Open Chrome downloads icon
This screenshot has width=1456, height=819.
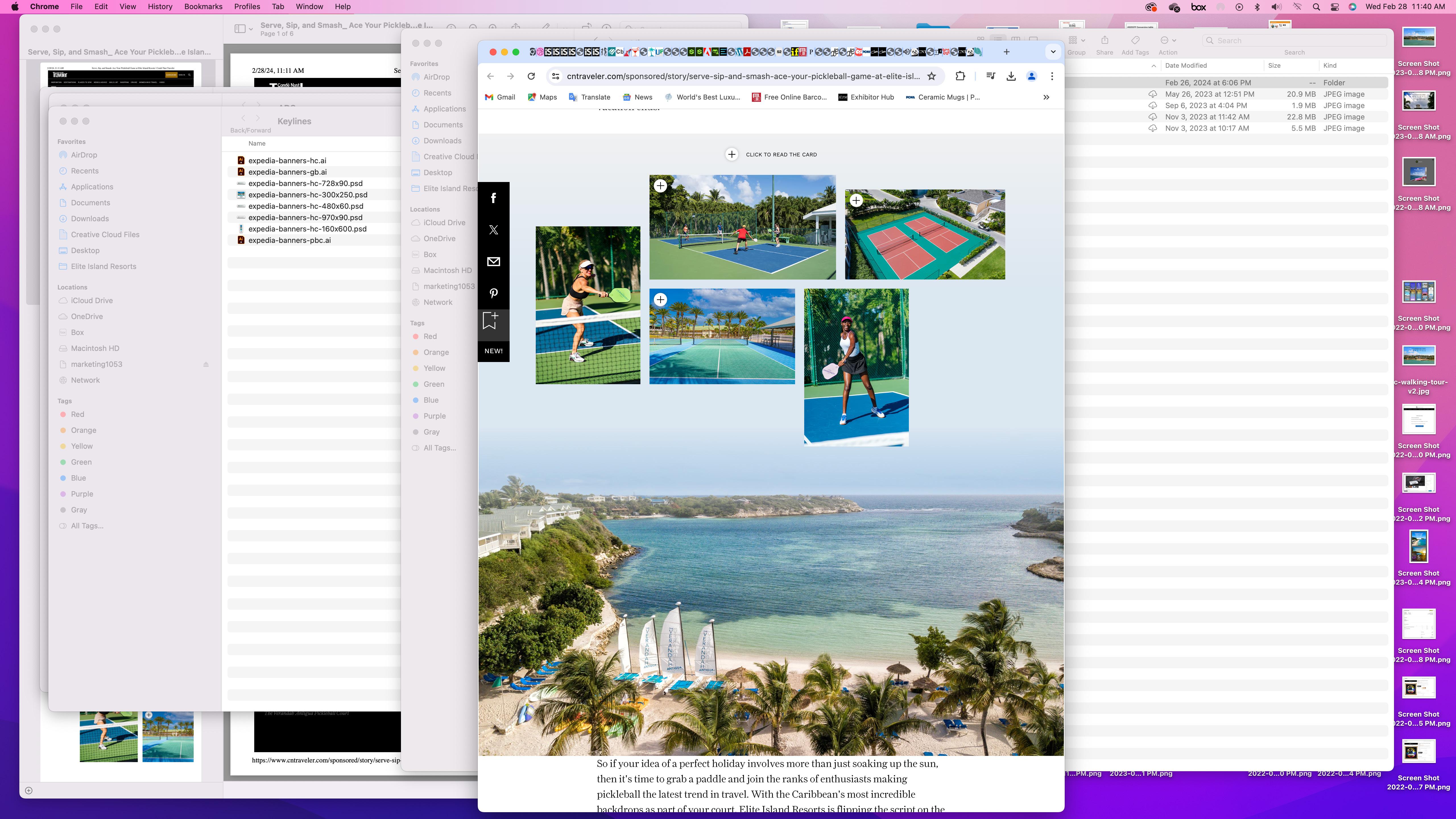pyautogui.click(x=1011, y=76)
